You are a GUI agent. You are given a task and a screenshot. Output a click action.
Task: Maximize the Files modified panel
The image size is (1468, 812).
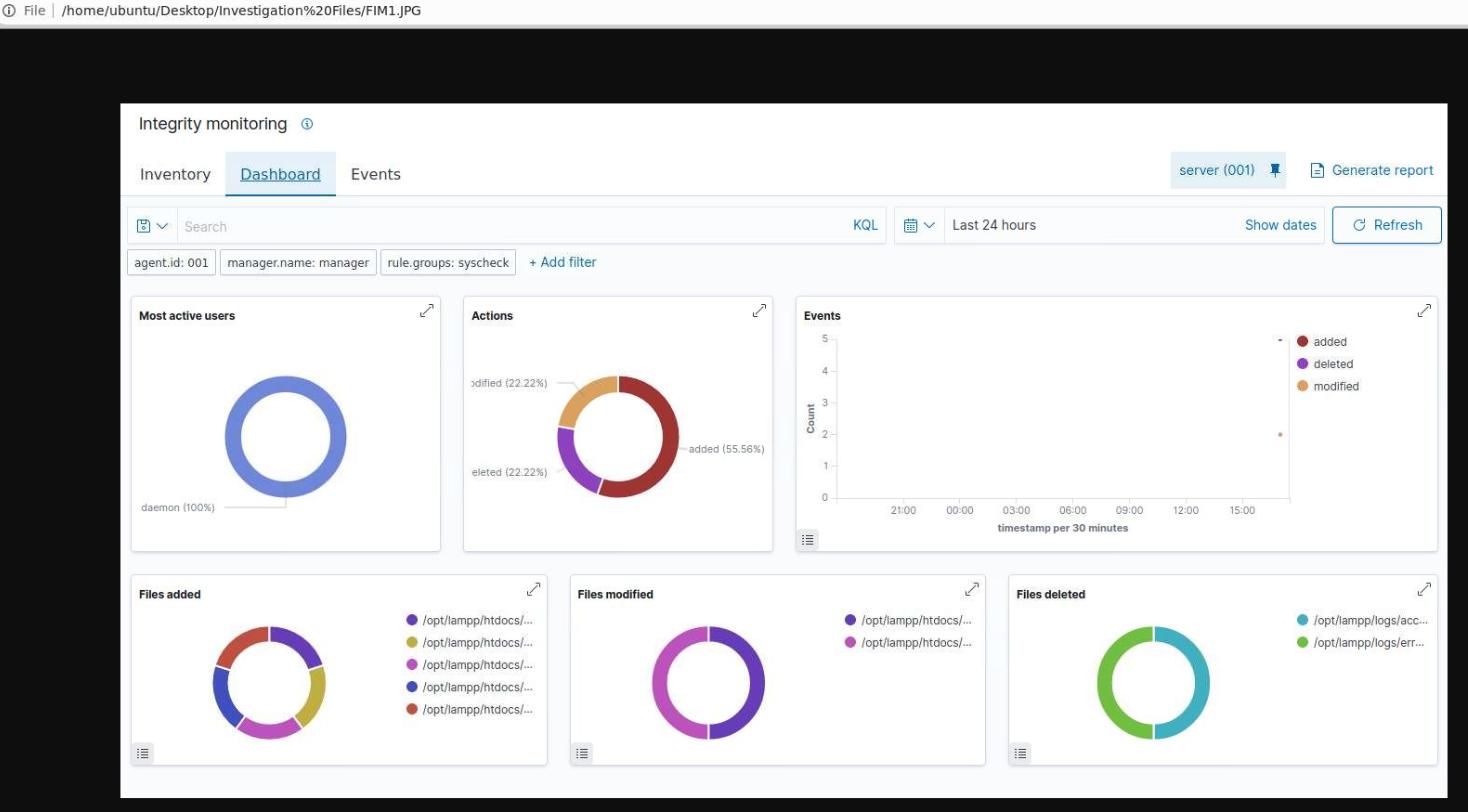pos(972,589)
